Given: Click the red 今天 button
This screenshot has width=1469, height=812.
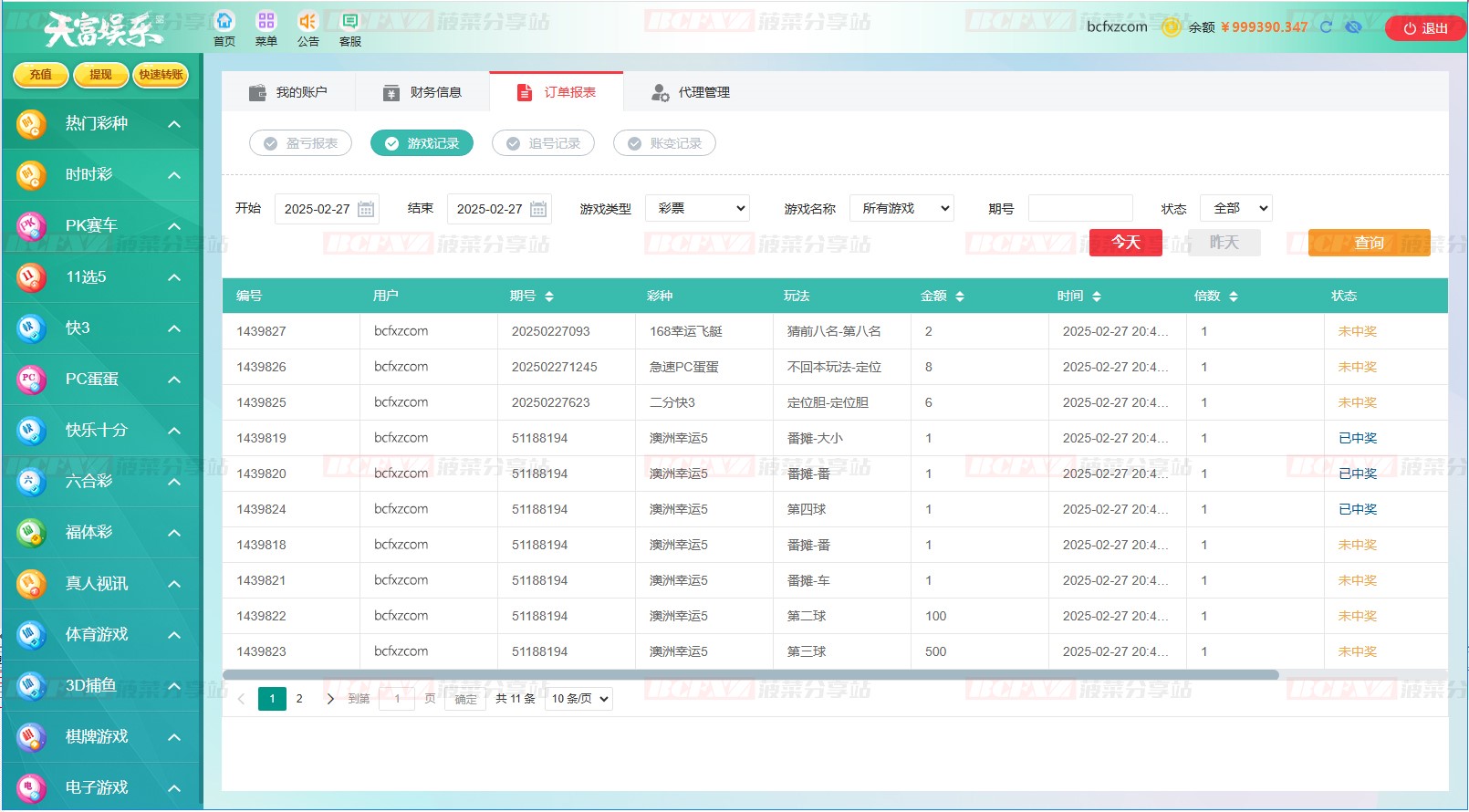Looking at the screenshot, I should (1125, 243).
